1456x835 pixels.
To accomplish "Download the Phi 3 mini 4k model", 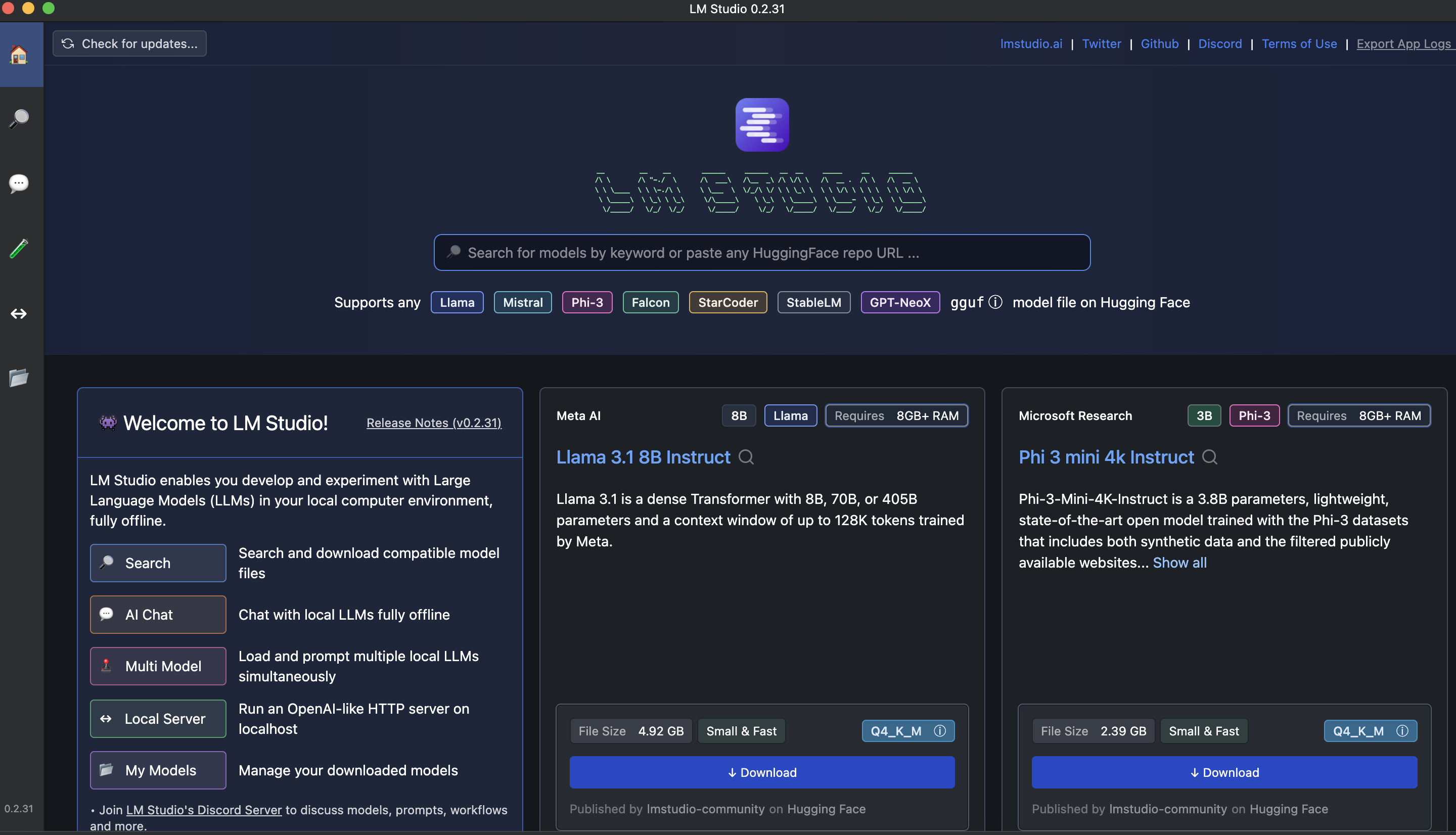I will (1224, 772).
